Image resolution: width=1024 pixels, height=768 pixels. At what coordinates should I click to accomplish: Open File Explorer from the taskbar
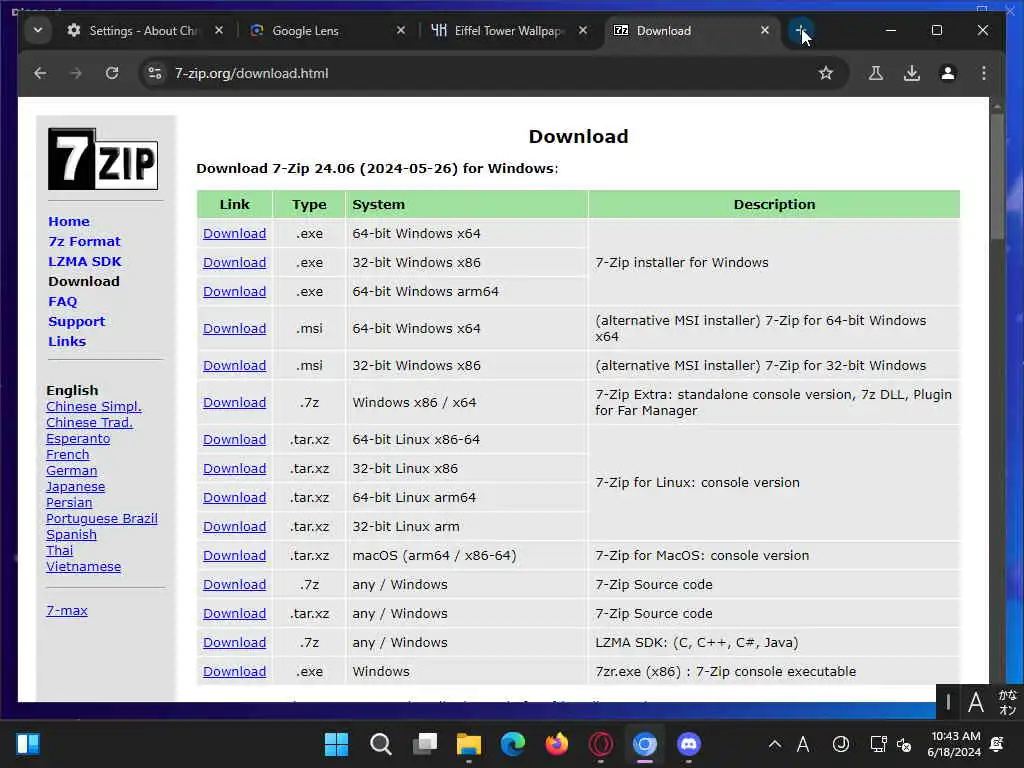pyautogui.click(x=468, y=744)
